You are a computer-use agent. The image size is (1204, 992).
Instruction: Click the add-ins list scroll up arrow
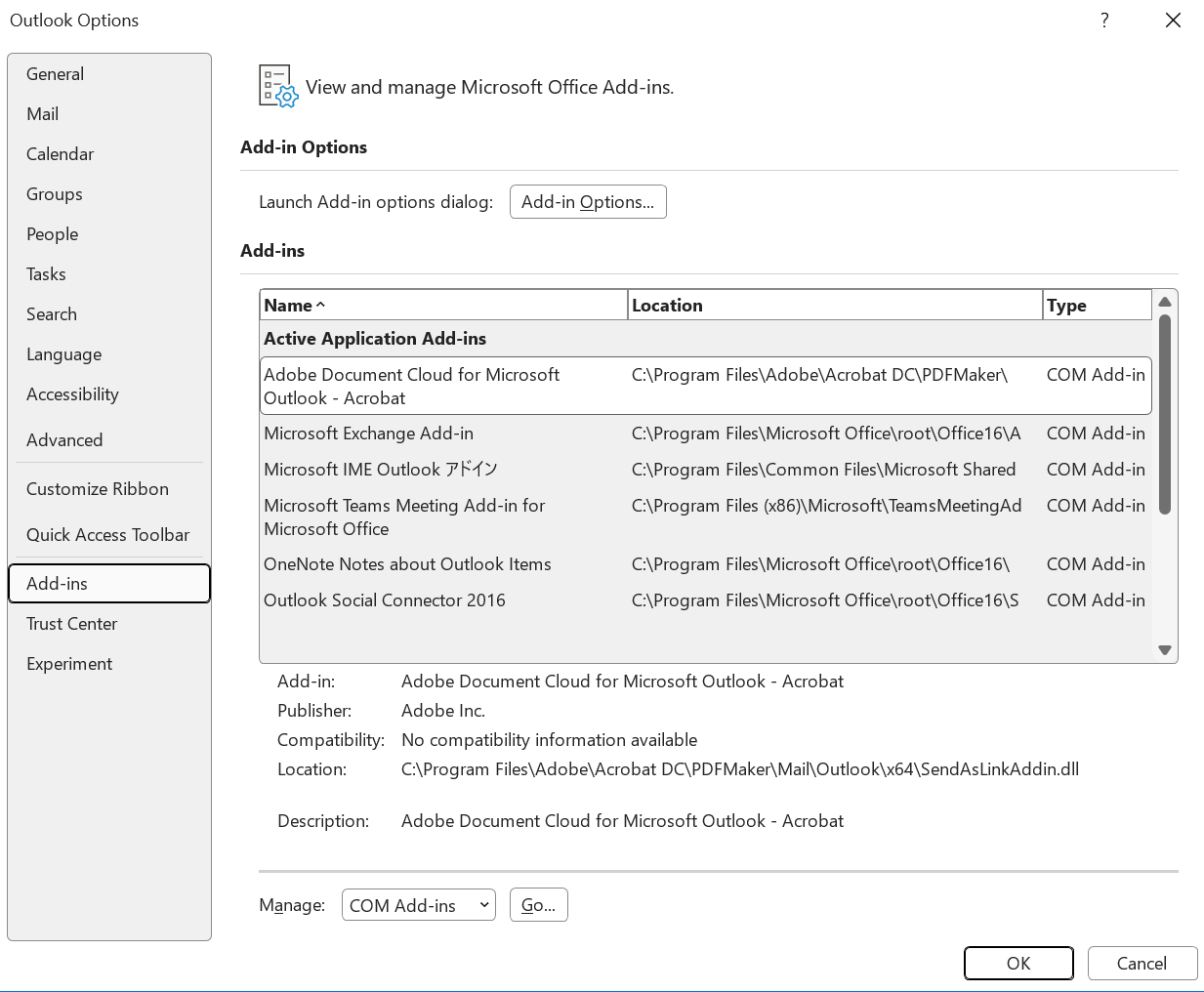[1164, 302]
